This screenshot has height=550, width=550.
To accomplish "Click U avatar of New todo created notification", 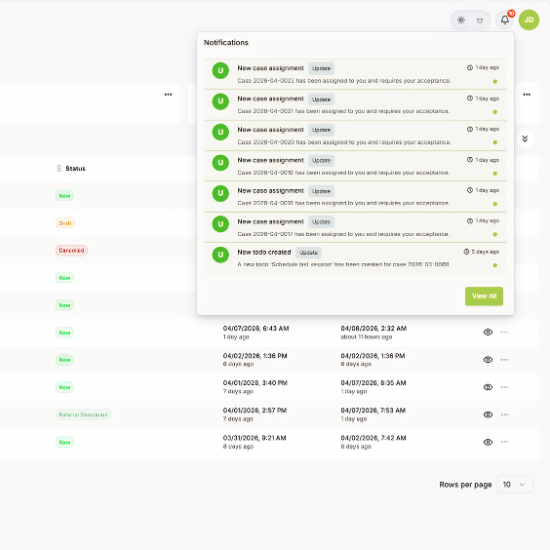I will tap(220, 255).
